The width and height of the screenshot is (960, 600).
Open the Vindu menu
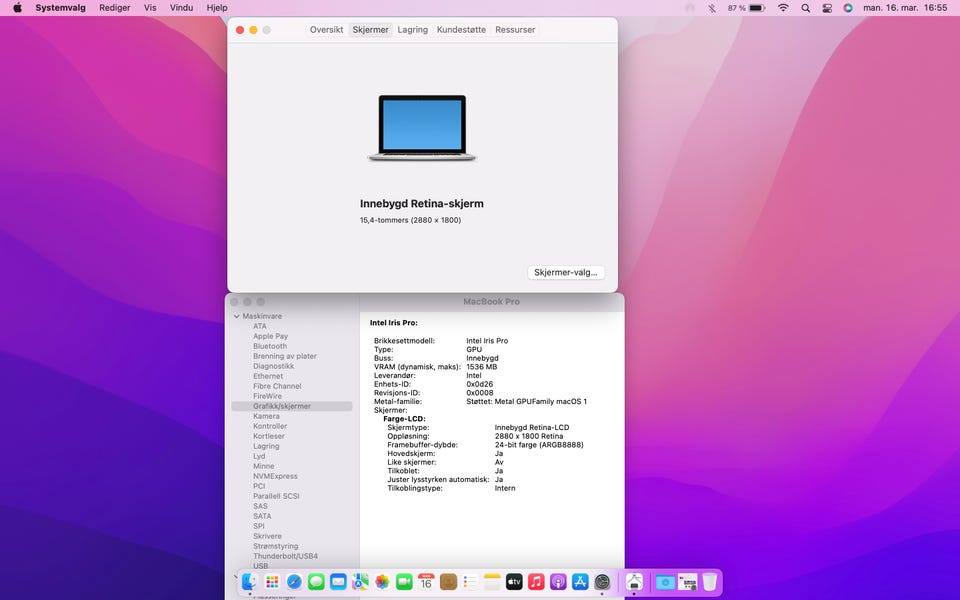tap(181, 8)
